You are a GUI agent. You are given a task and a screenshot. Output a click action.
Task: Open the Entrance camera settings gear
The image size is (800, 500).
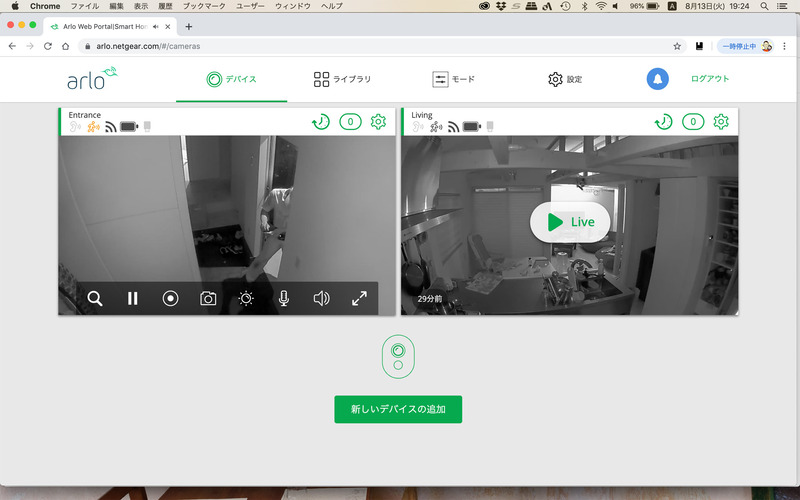[378, 122]
